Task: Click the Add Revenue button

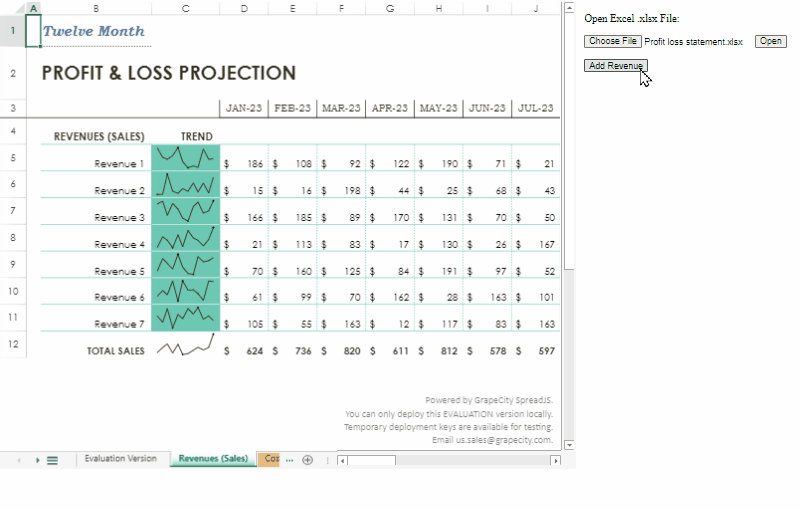Action: [x=616, y=66]
